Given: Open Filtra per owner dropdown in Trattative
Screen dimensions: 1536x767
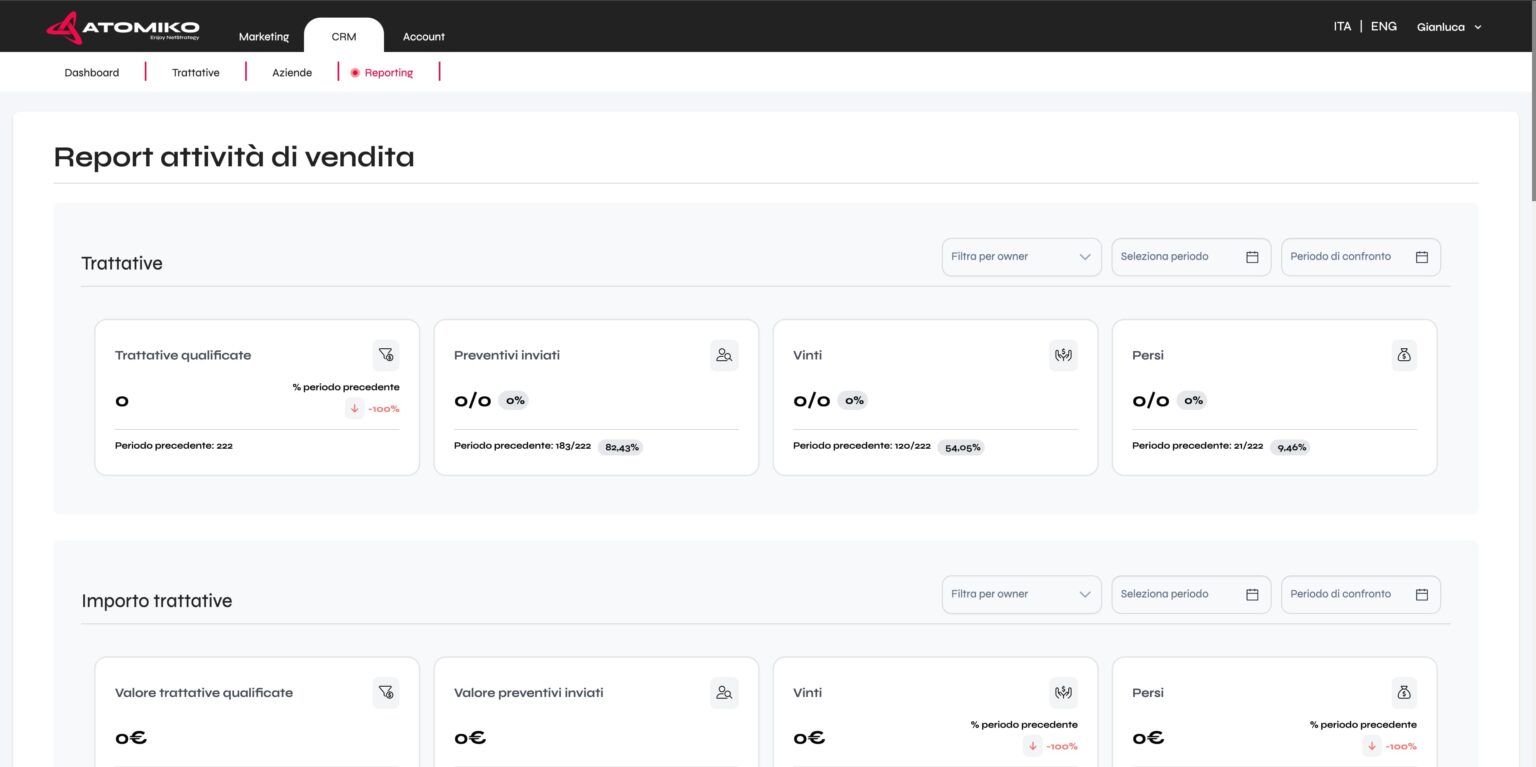Looking at the screenshot, I should click(1021, 257).
